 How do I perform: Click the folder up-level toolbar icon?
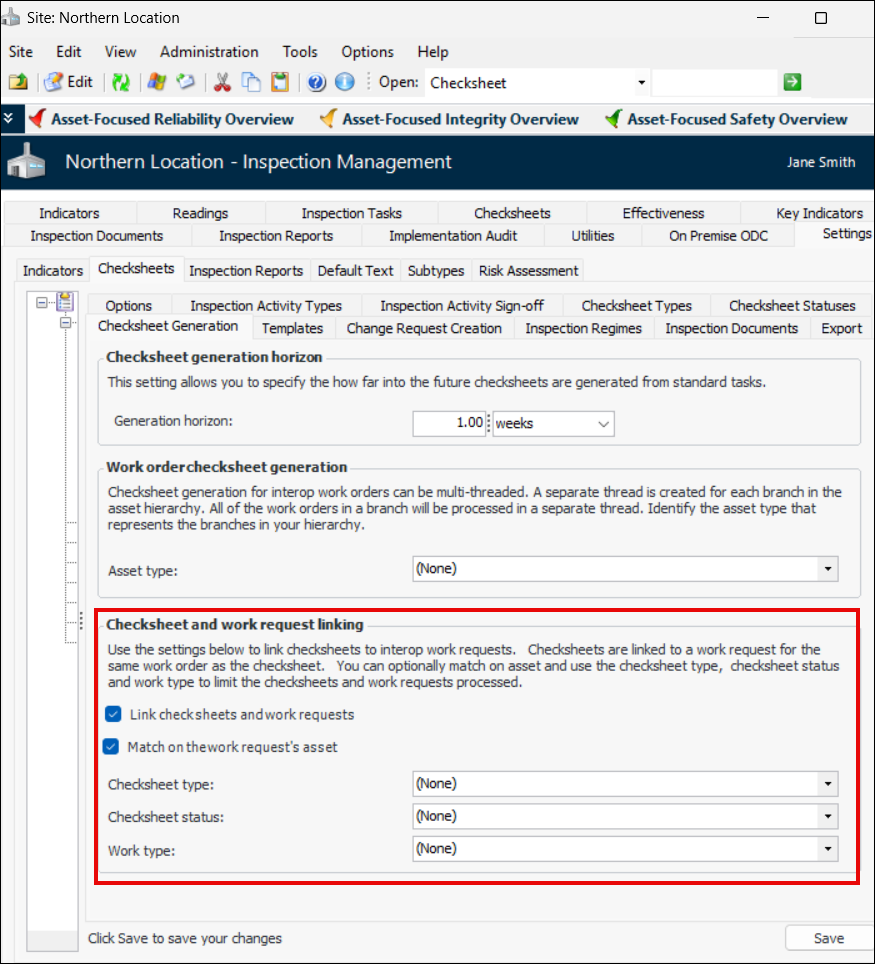click(x=18, y=82)
